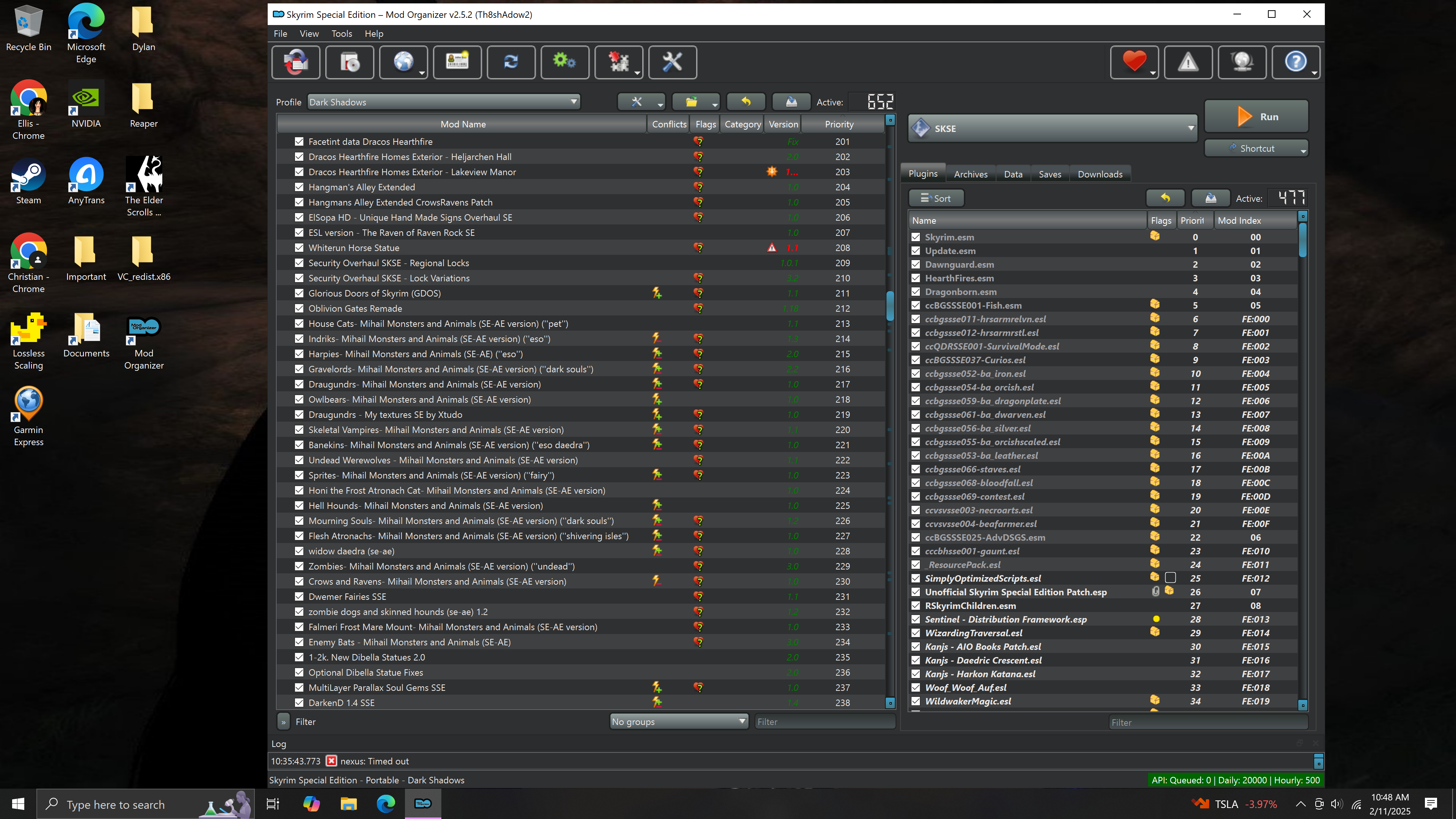Open the Shortcut dropdown
The image size is (1456, 819).
click(1256, 148)
